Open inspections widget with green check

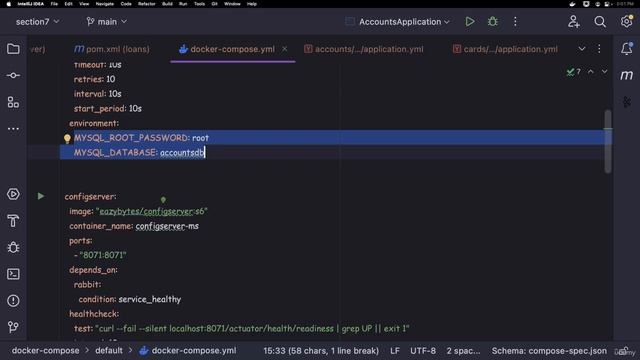tap(573, 72)
